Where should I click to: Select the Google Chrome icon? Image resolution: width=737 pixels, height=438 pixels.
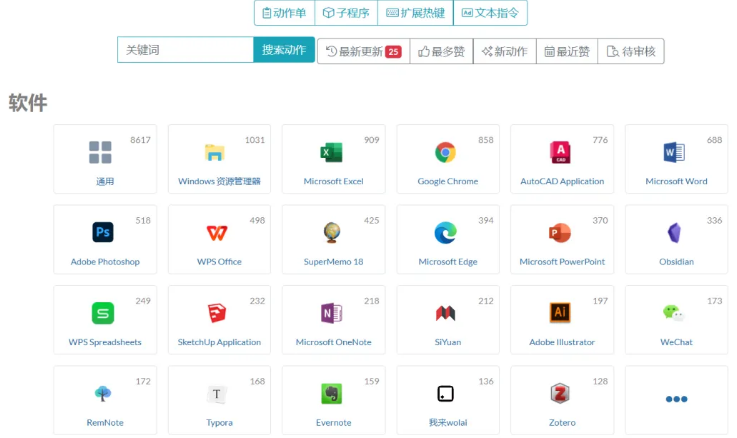click(x=446, y=152)
